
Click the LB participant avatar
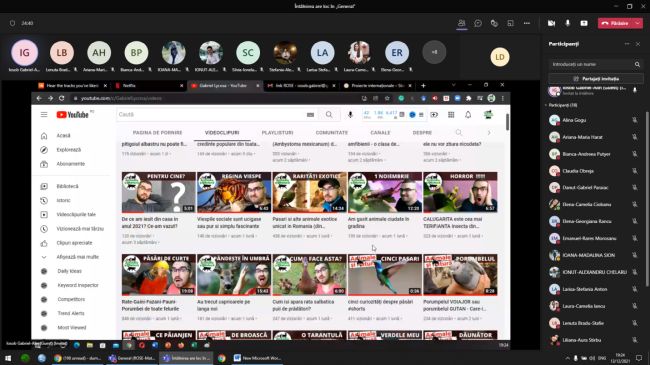coord(62,53)
